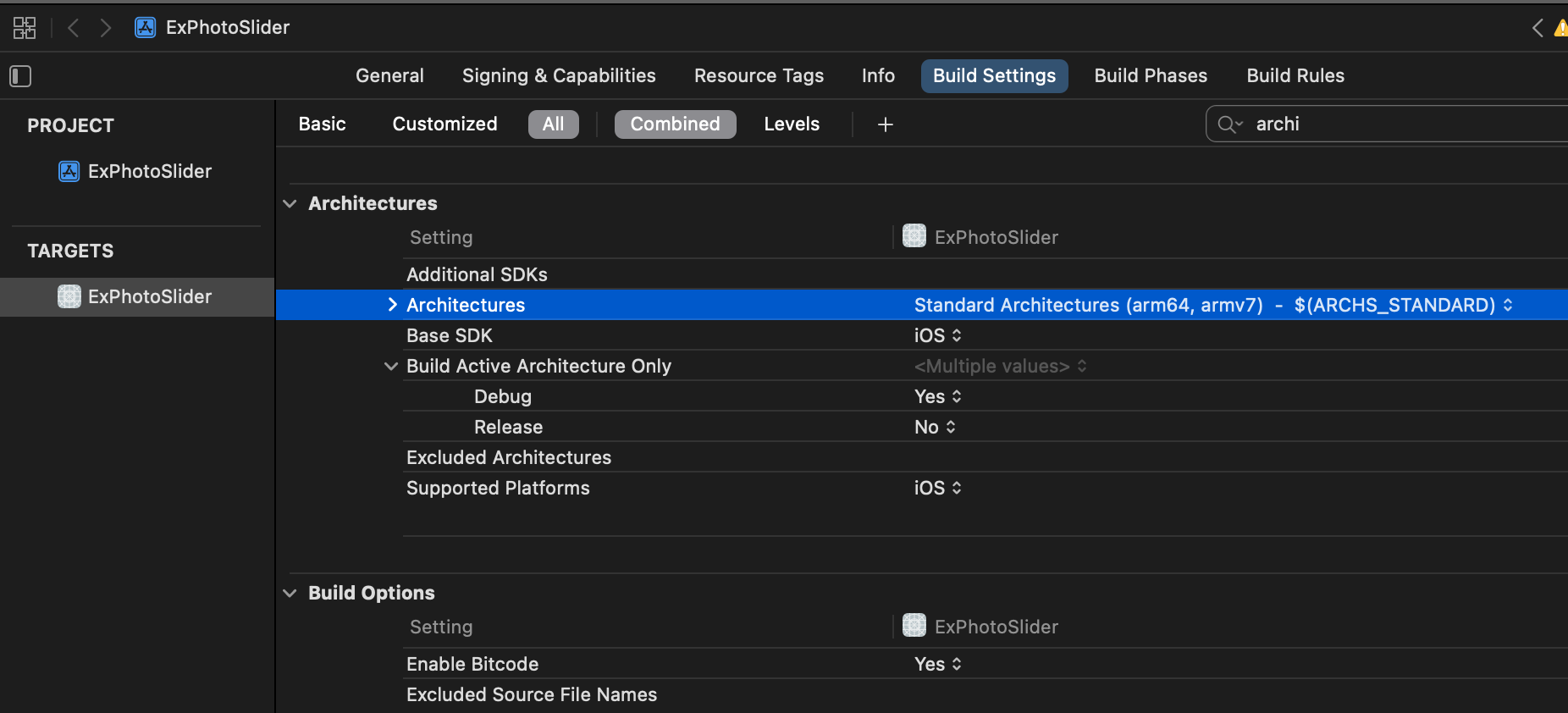This screenshot has height=713, width=1568.
Task: Open search options magnifier in filter field
Action: pyautogui.click(x=1229, y=124)
